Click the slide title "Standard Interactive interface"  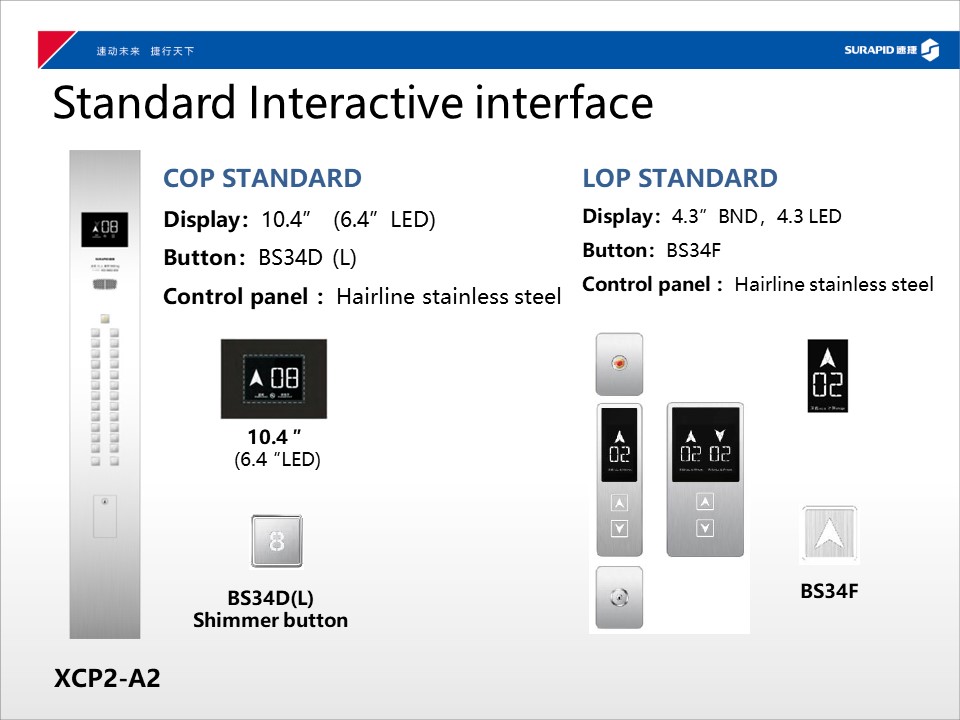pyautogui.click(x=352, y=104)
